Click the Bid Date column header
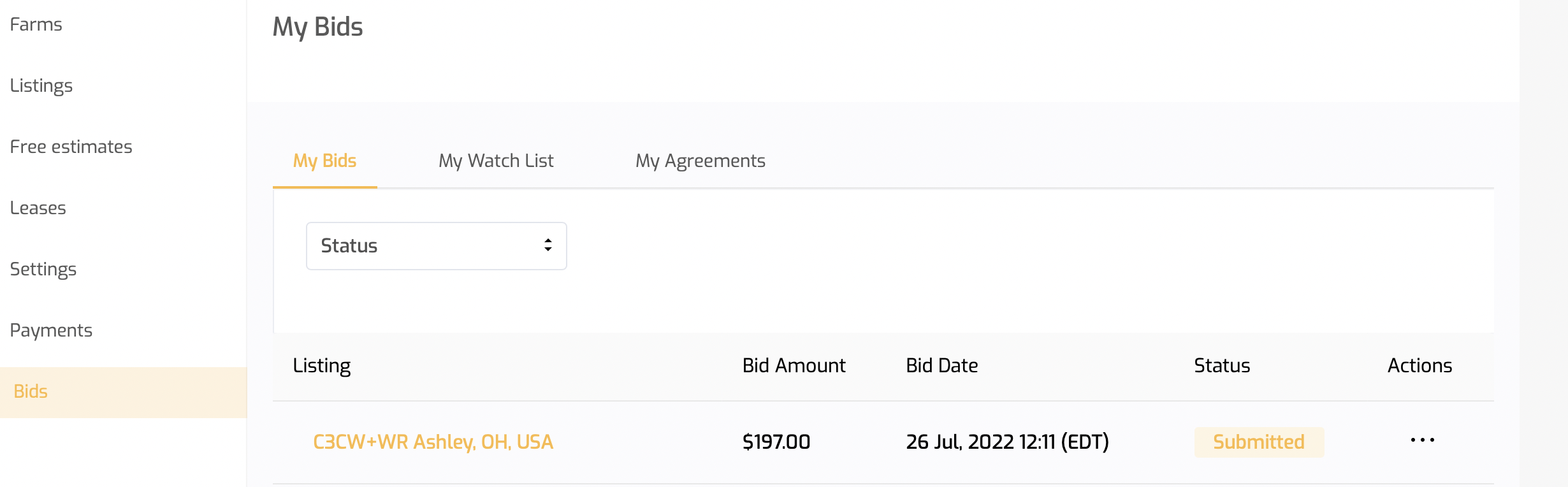 941,365
